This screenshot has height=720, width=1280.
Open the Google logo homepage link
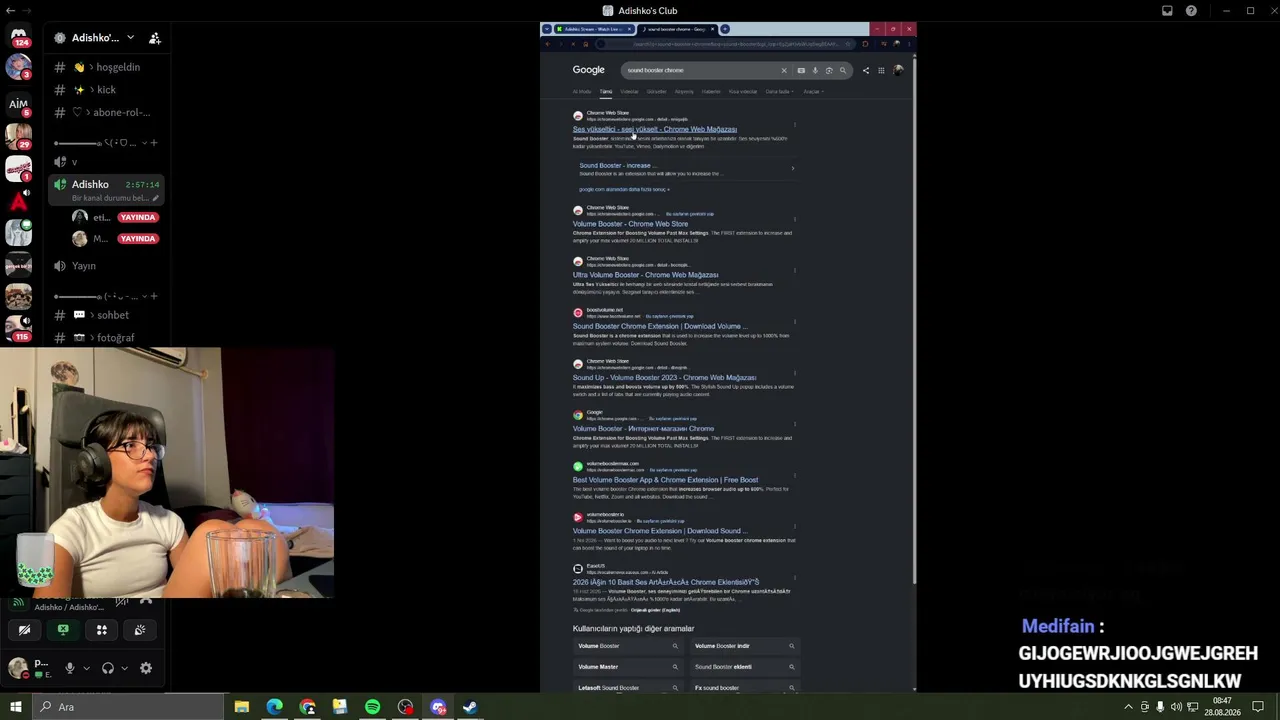tap(589, 70)
